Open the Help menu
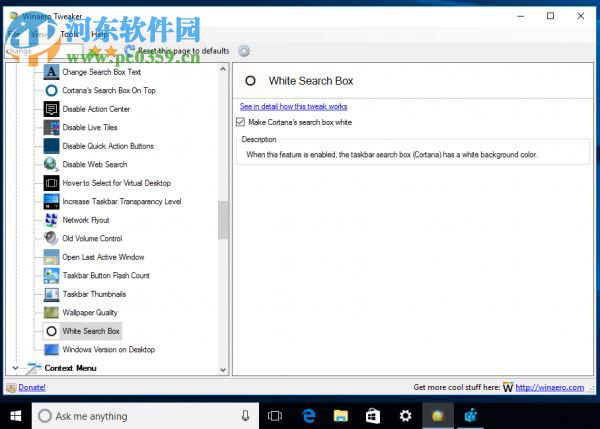 tap(99, 34)
